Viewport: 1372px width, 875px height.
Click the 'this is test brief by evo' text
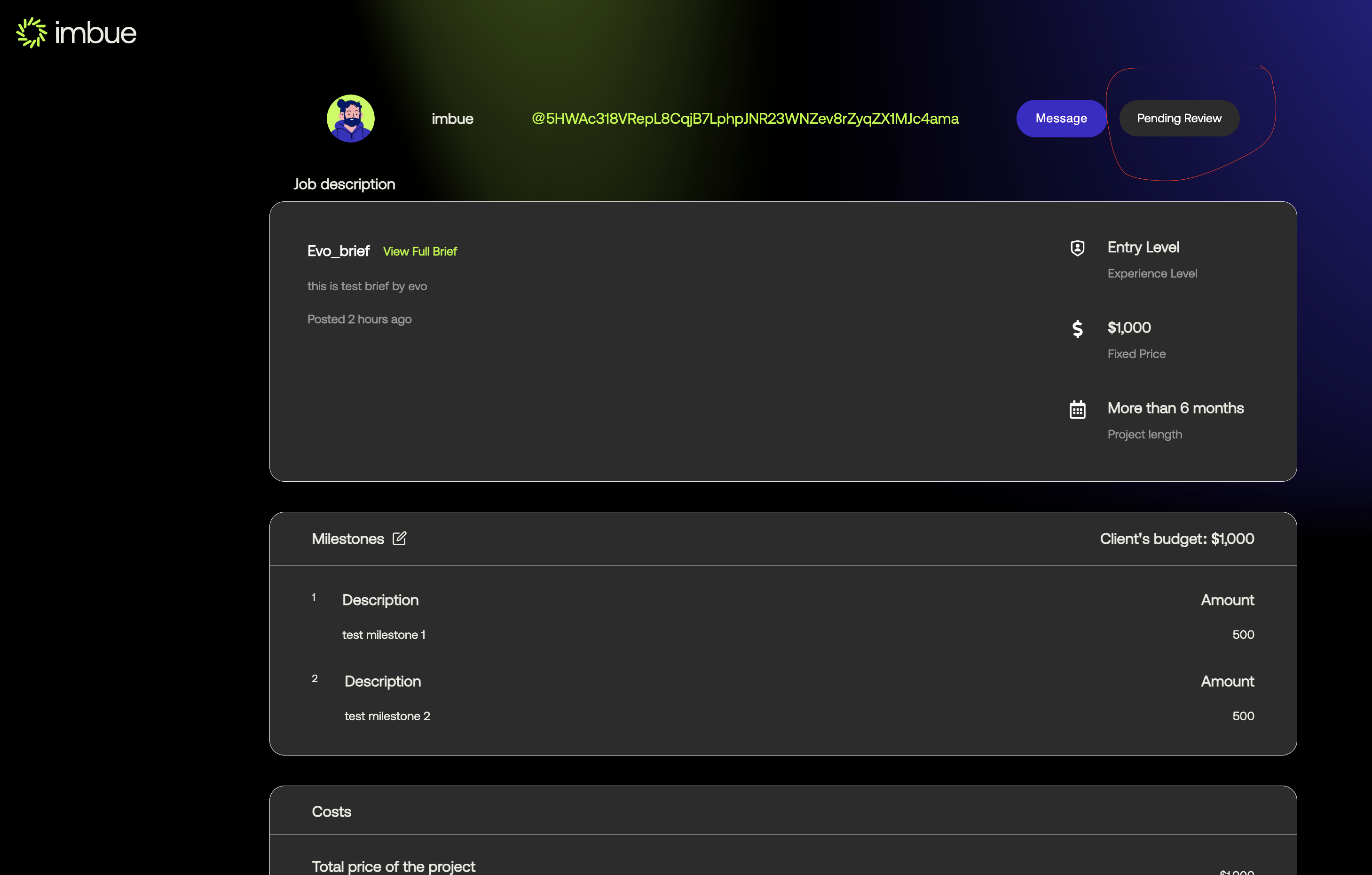click(367, 286)
